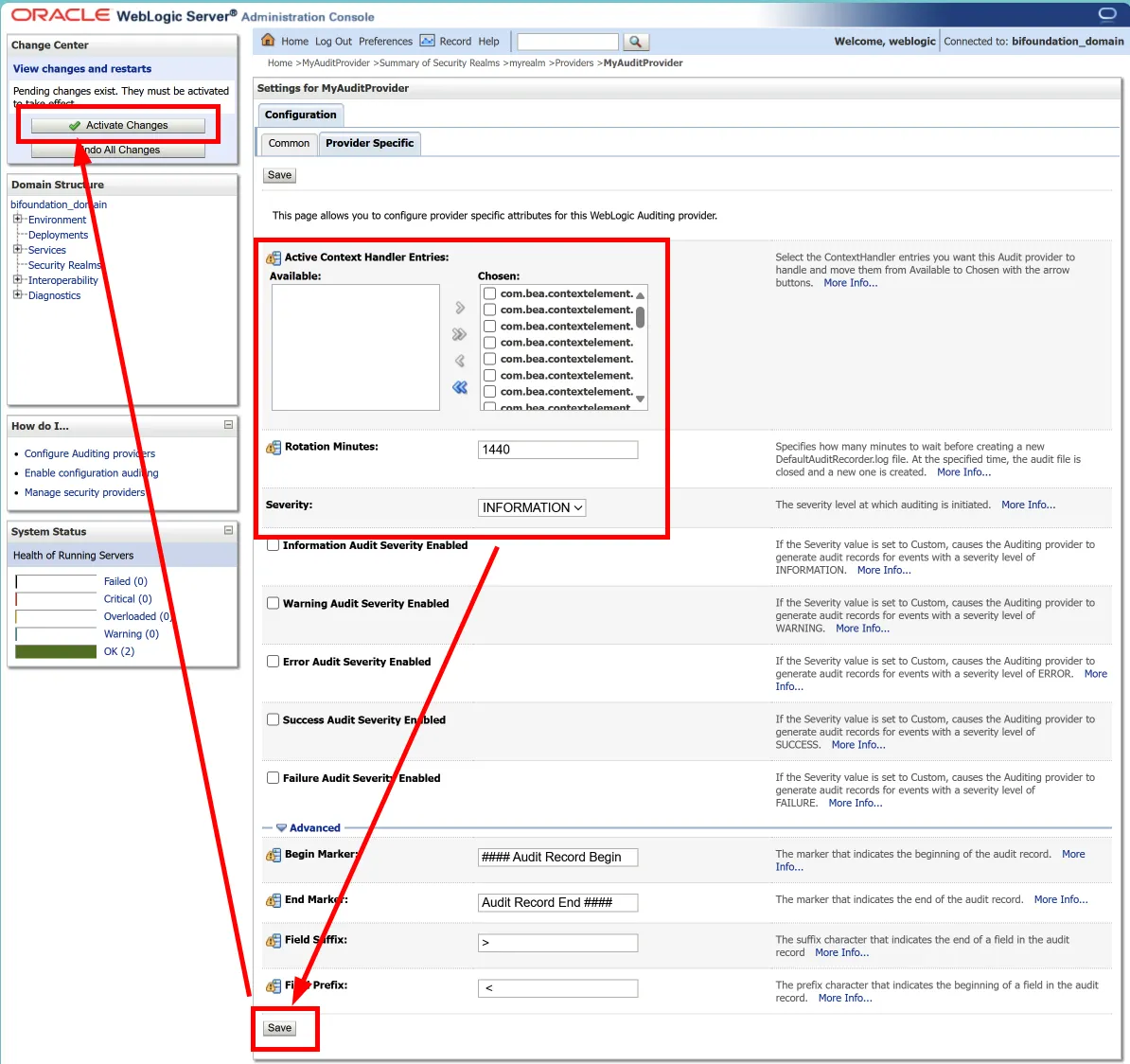1130x1064 pixels.
Task: Enable Warning Audit Severity checkbox
Action: pyautogui.click(x=274, y=603)
